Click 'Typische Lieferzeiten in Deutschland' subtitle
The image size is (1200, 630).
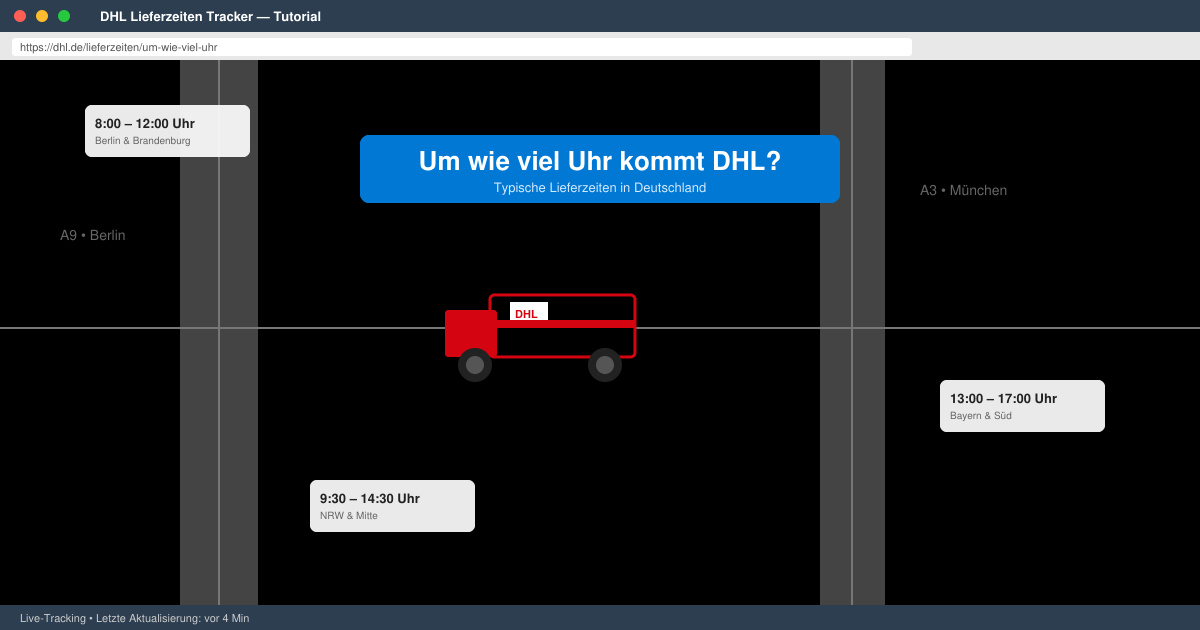point(600,188)
